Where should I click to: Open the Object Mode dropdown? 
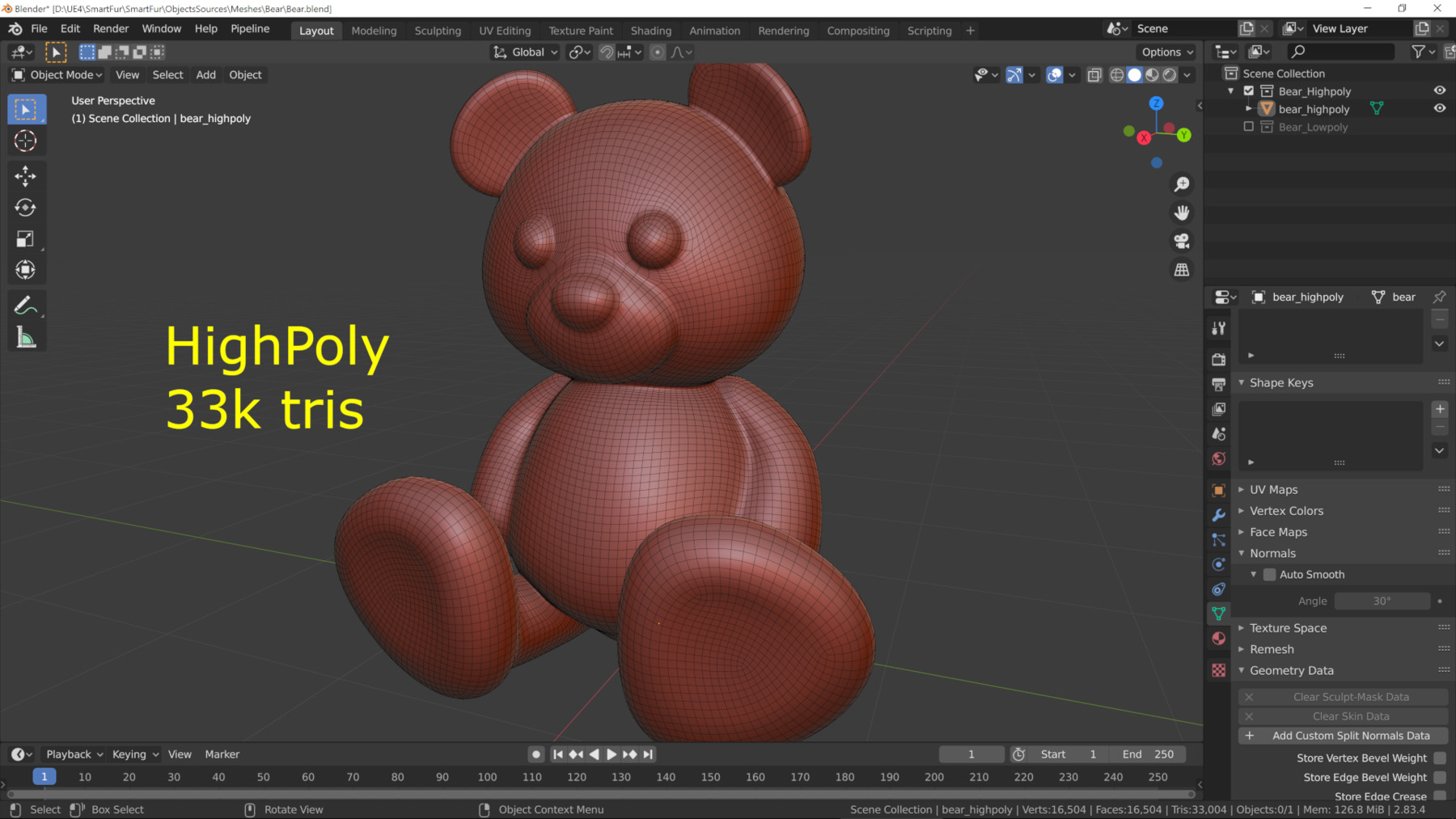tap(57, 75)
